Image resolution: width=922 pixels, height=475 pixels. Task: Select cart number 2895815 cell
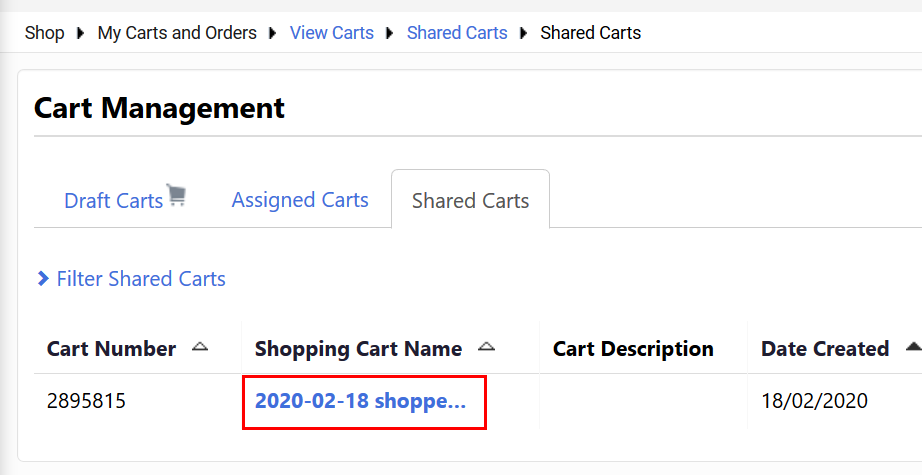coord(87,401)
